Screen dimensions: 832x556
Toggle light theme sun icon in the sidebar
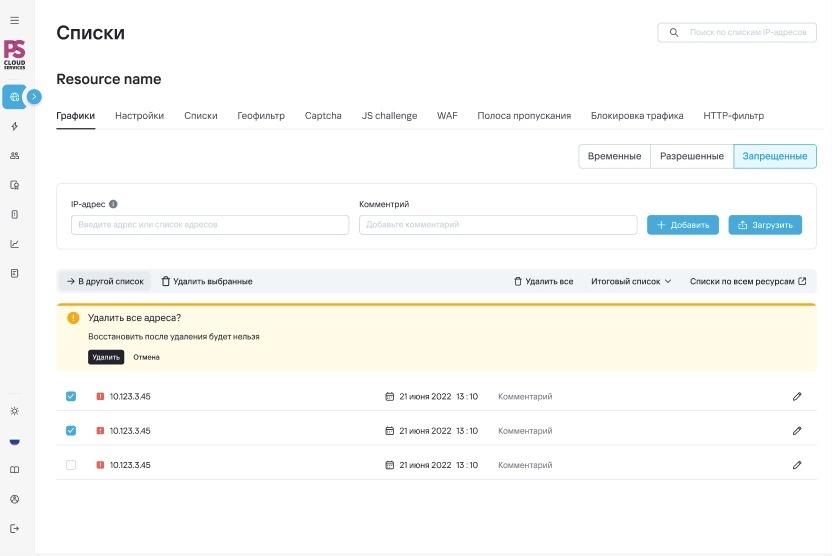15,411
